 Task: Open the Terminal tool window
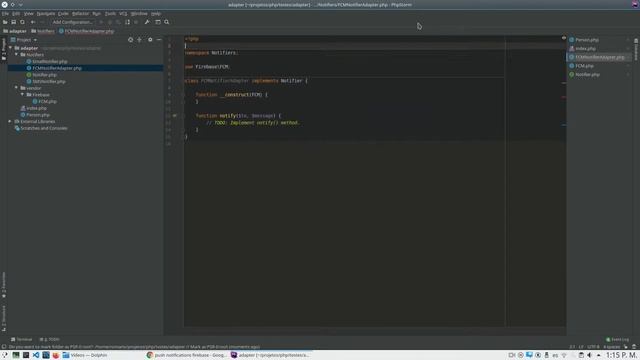point(22,339)
